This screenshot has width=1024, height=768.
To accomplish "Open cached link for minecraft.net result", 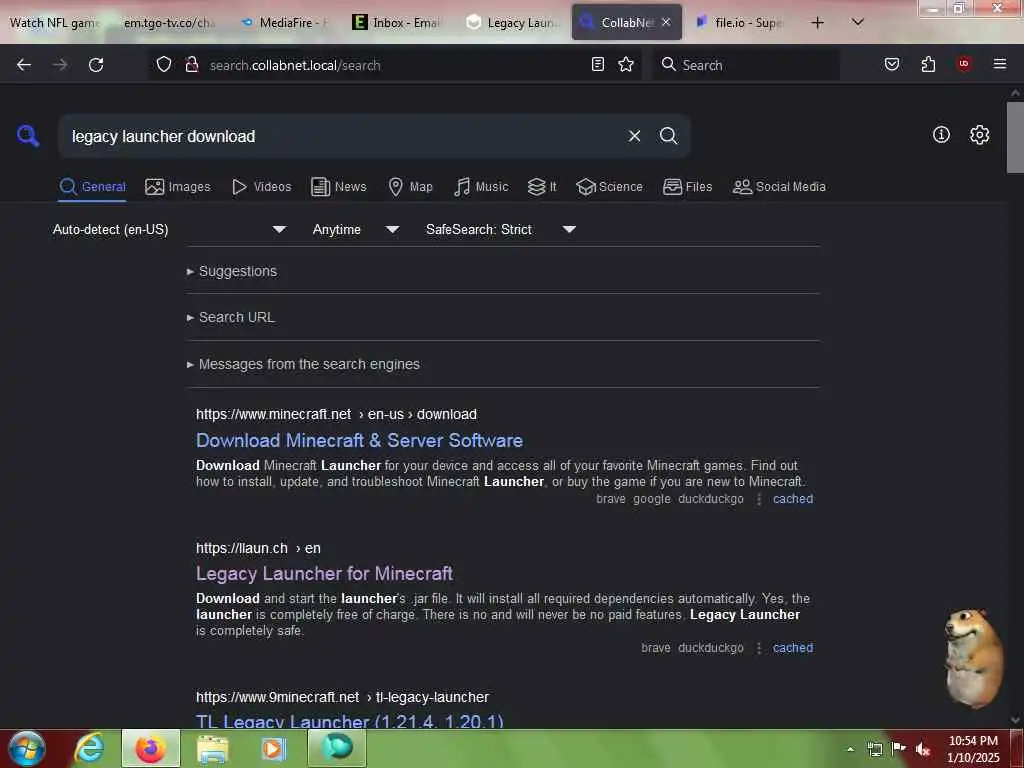I will point(793,499).
